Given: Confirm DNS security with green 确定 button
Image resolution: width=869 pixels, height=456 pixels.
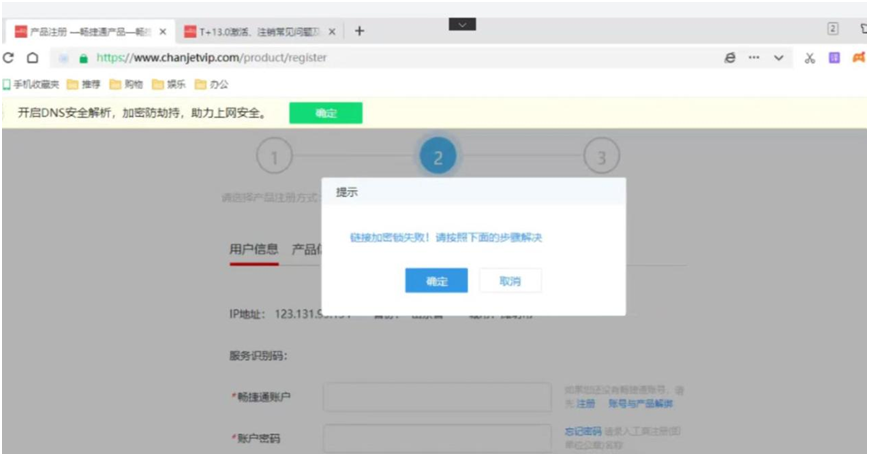Looking at the screenshot, I should coord(326,113).
